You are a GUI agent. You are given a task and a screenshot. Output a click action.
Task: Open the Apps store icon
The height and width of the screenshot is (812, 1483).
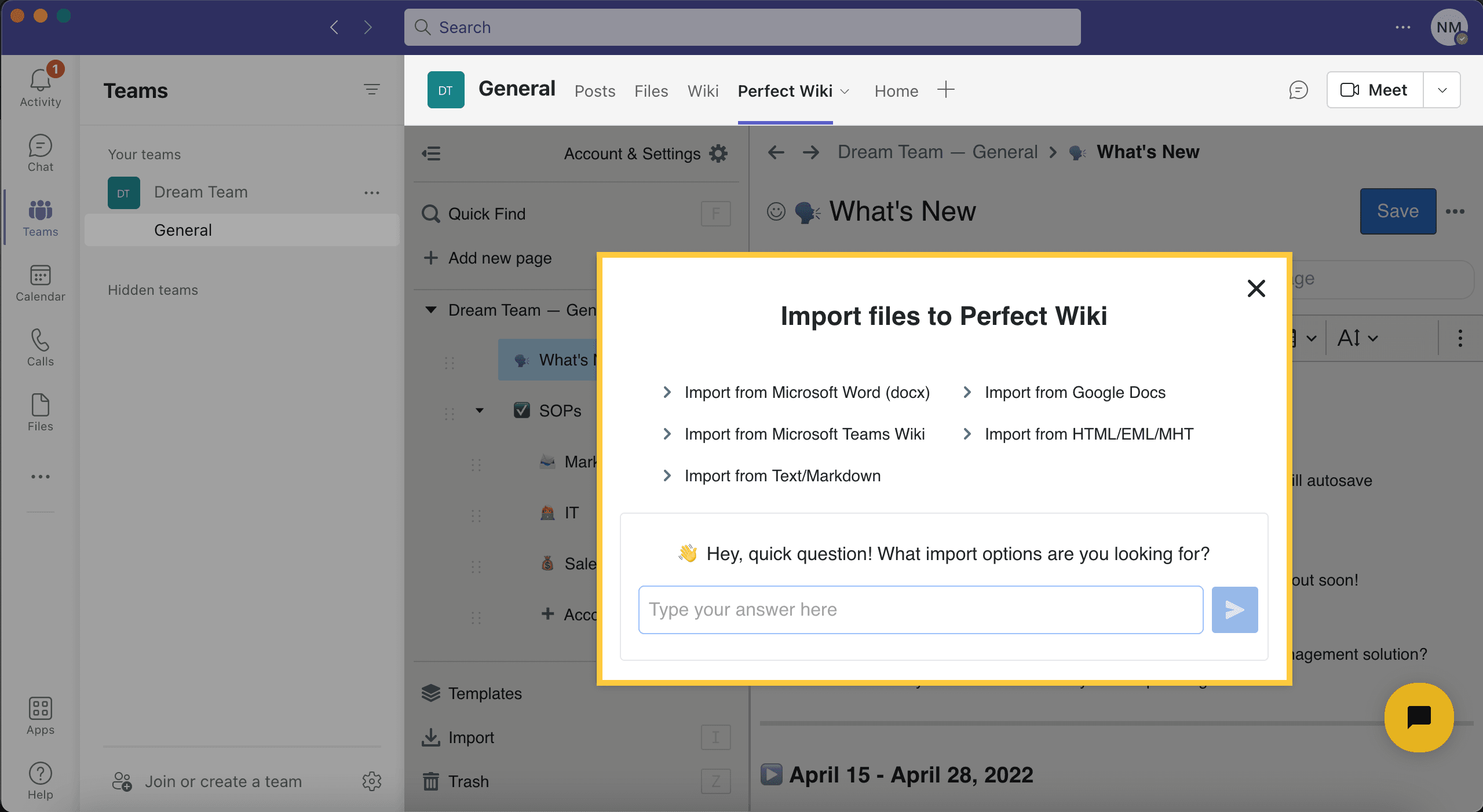40,716
